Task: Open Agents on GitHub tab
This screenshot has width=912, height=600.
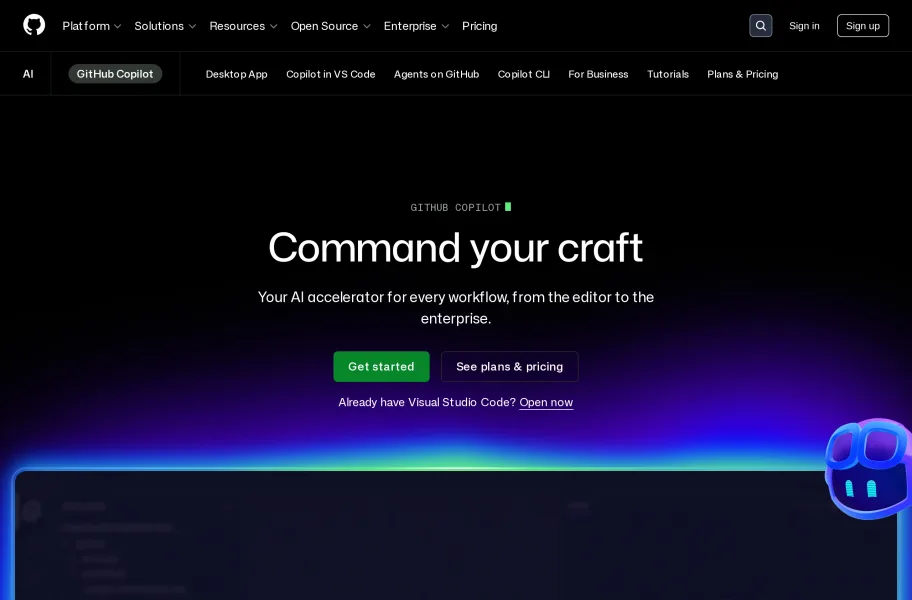Action: 436,74
